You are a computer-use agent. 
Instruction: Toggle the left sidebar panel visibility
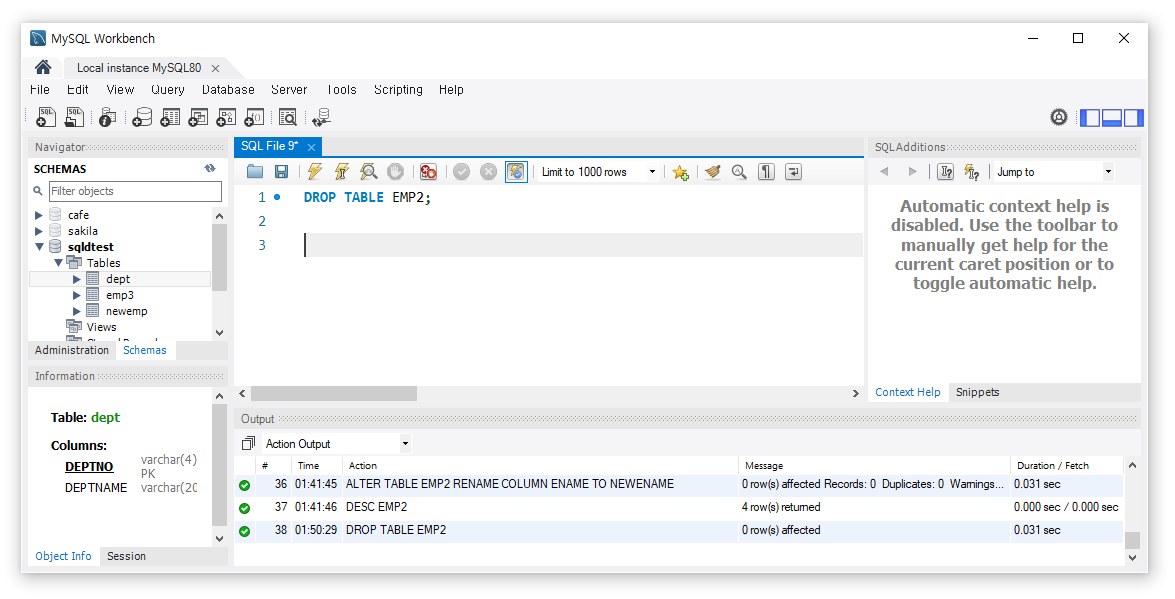coord(1090,117)
